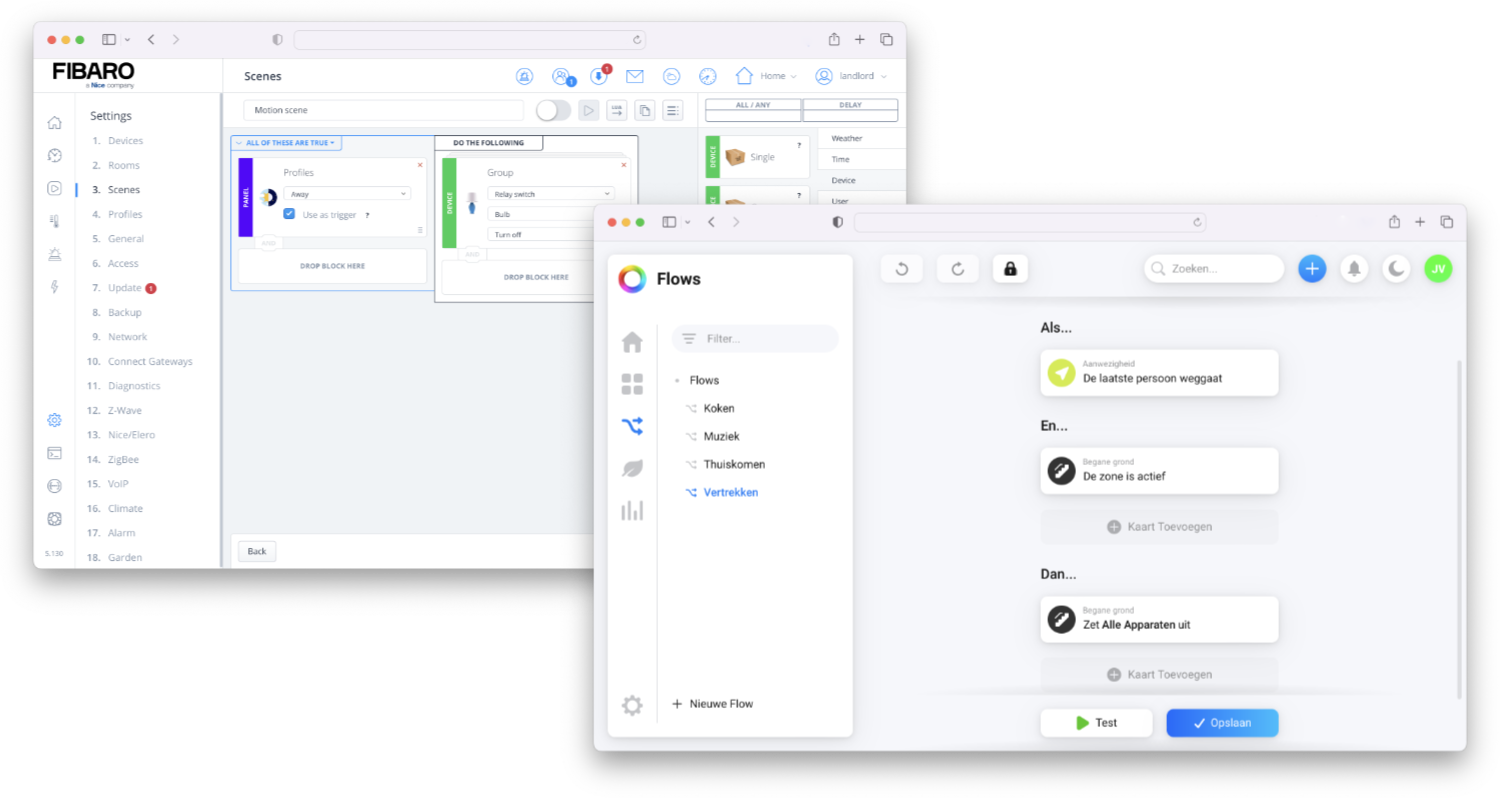Open the De laatste persoon weggaat card
1500x798 pixels.
point(1159,373)
